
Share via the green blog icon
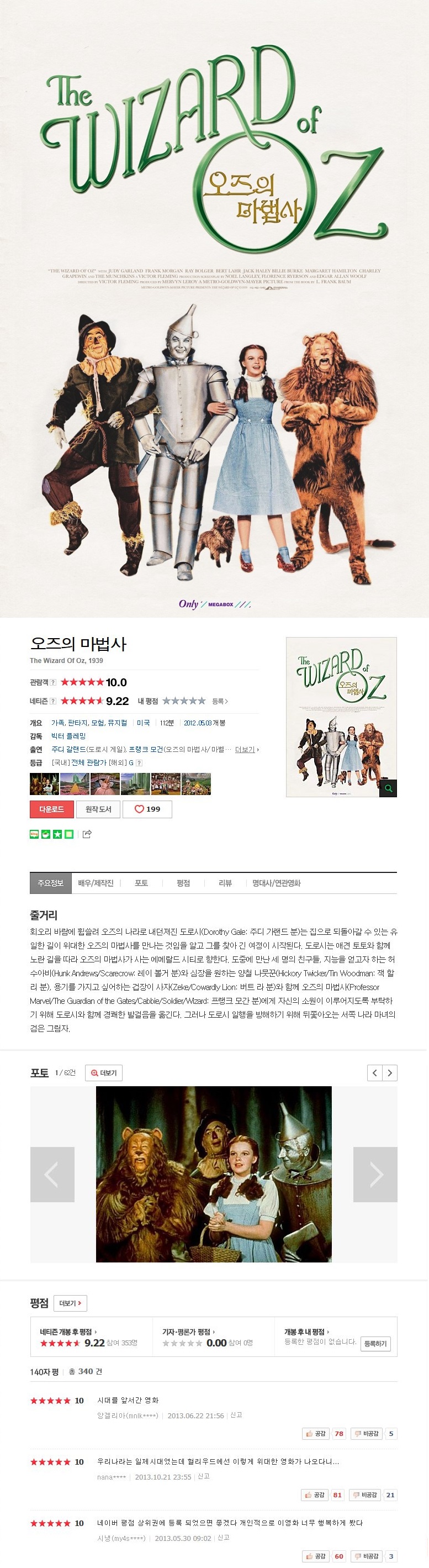(34, 834)
